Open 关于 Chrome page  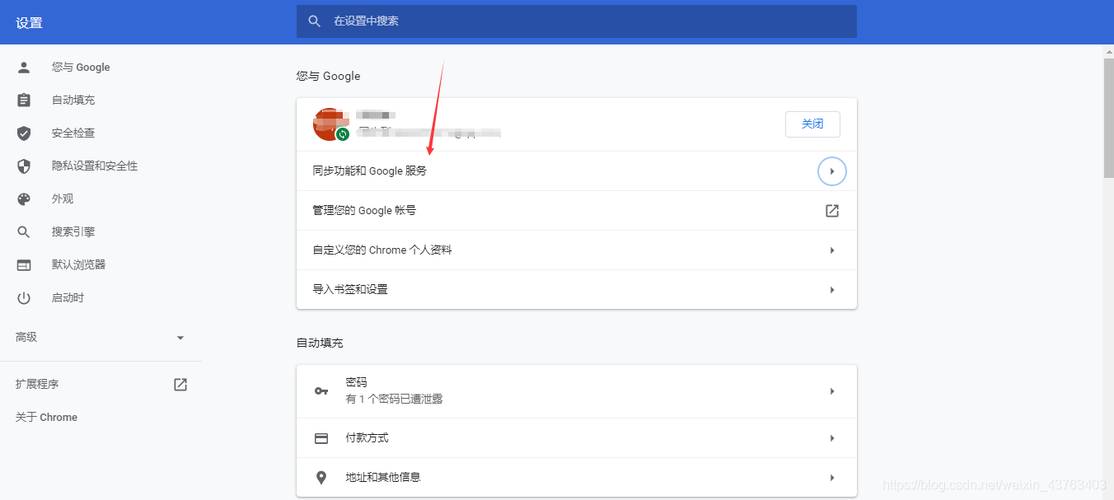coord(46,417)
